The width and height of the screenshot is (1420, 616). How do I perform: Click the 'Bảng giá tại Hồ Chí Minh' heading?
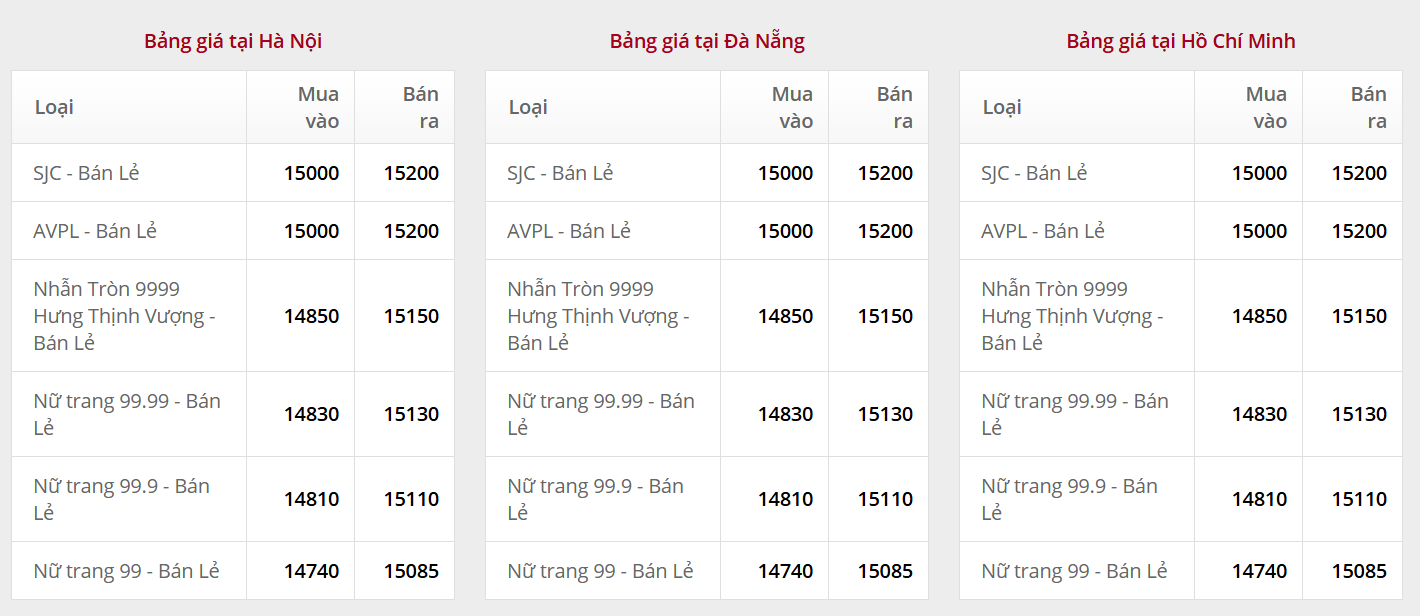pos(1181,41)
